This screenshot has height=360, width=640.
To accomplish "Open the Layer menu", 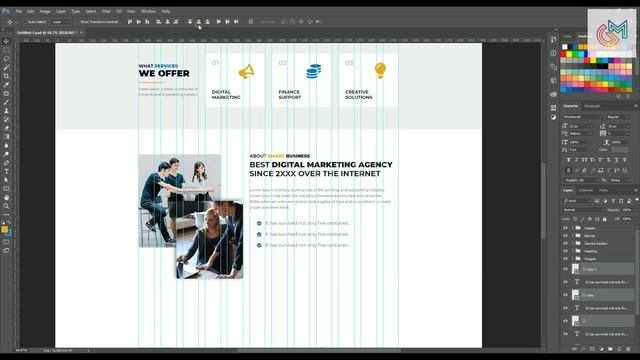I will [x=61, y=11].
